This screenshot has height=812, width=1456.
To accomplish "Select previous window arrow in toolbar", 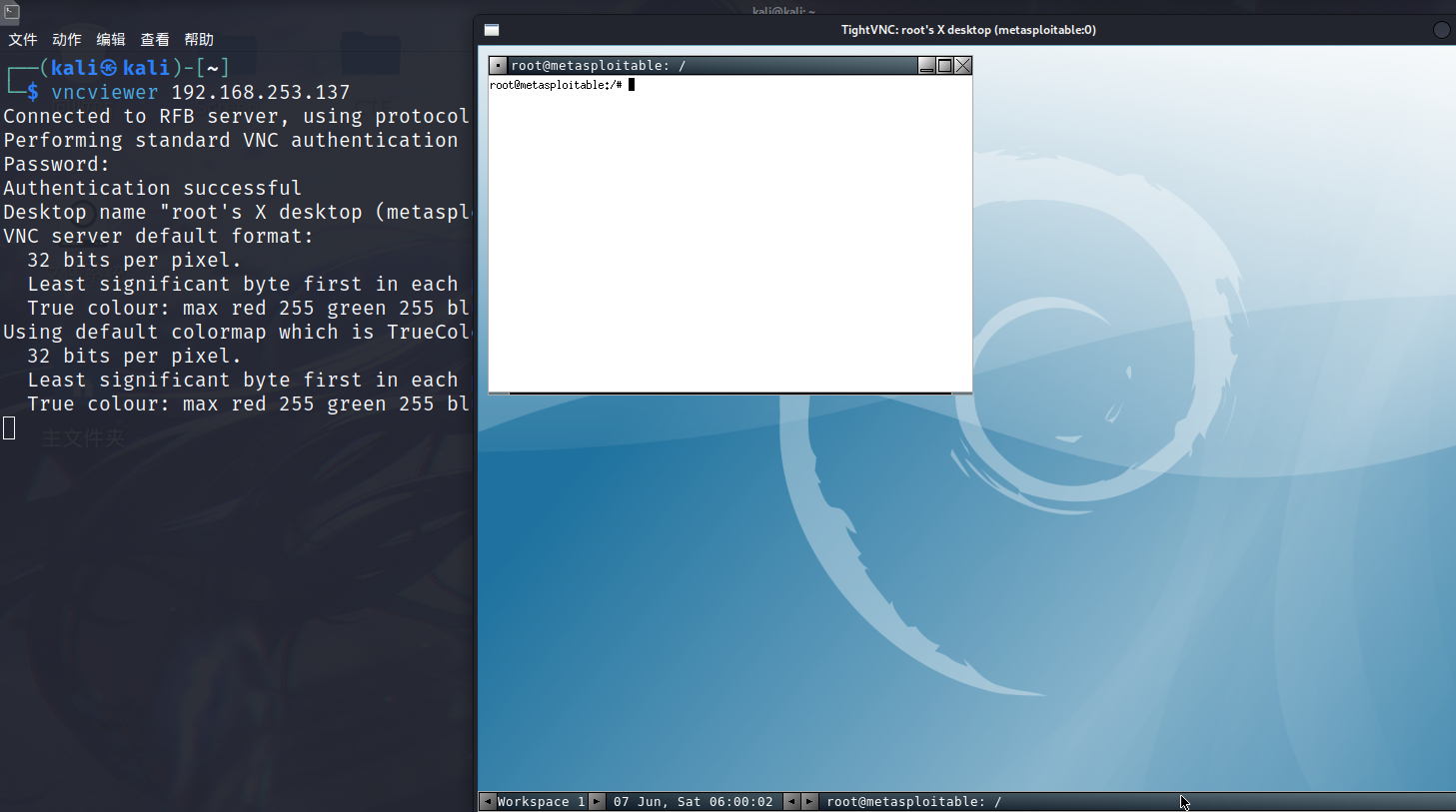I will coord(791,802).
